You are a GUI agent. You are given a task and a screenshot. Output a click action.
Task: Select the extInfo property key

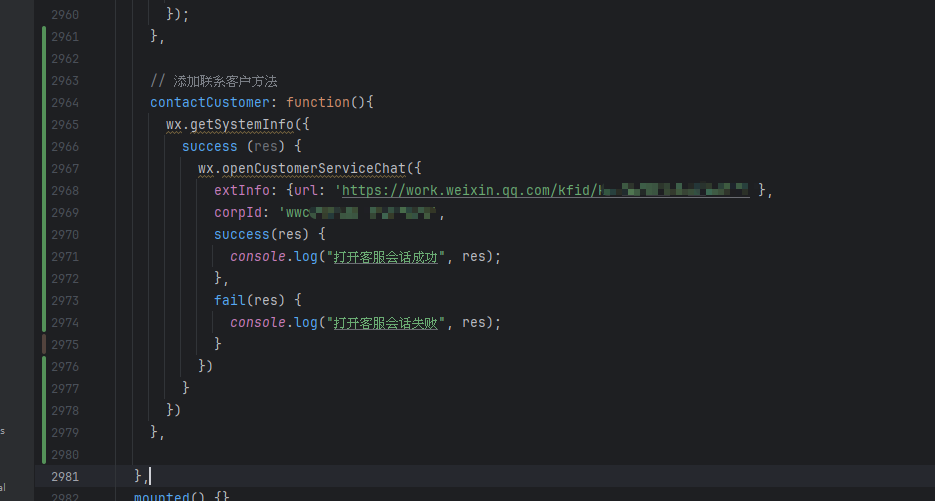click(x=242, y=190)
